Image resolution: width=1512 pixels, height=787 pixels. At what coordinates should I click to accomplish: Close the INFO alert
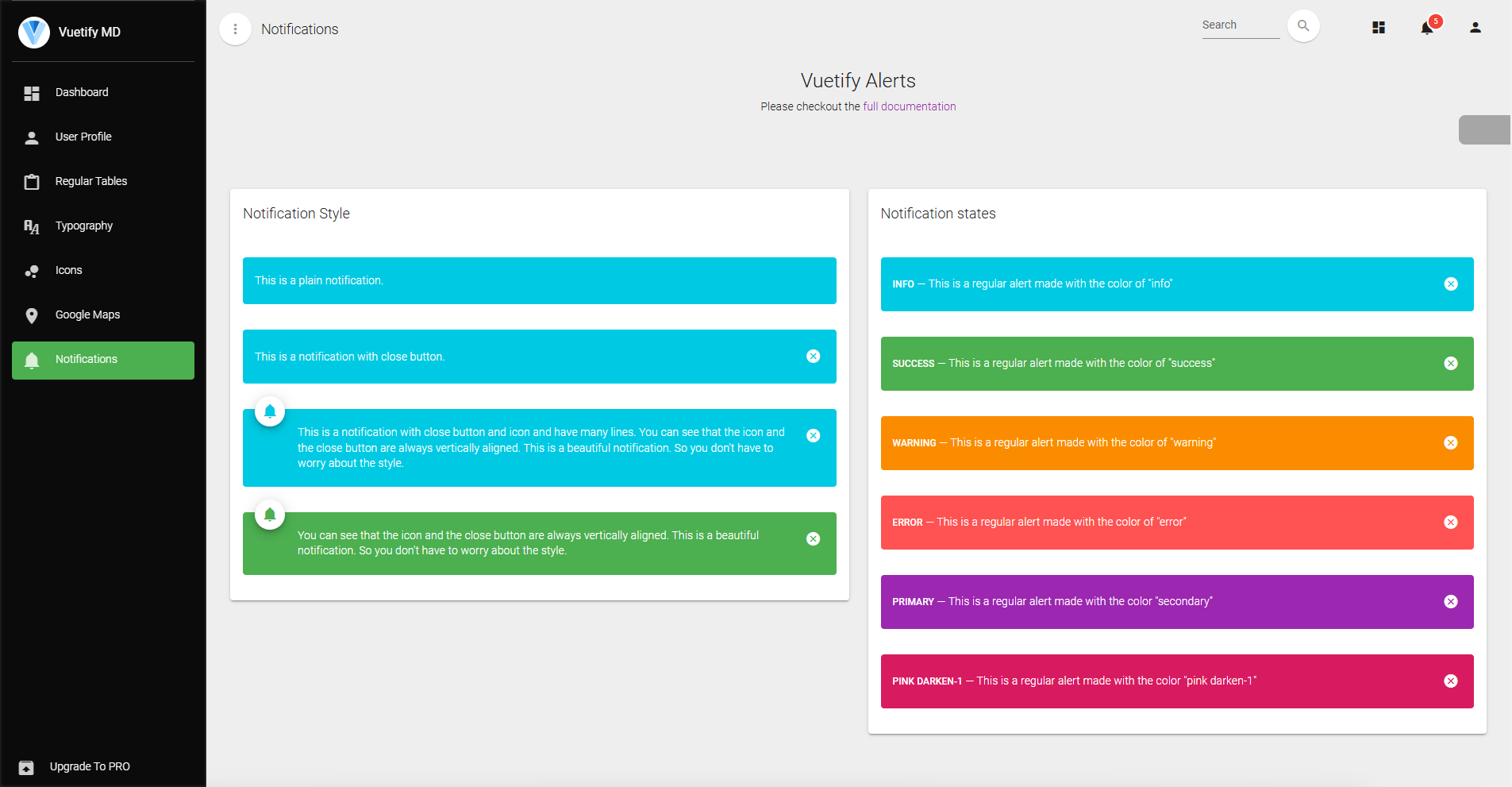[1451, 284]
